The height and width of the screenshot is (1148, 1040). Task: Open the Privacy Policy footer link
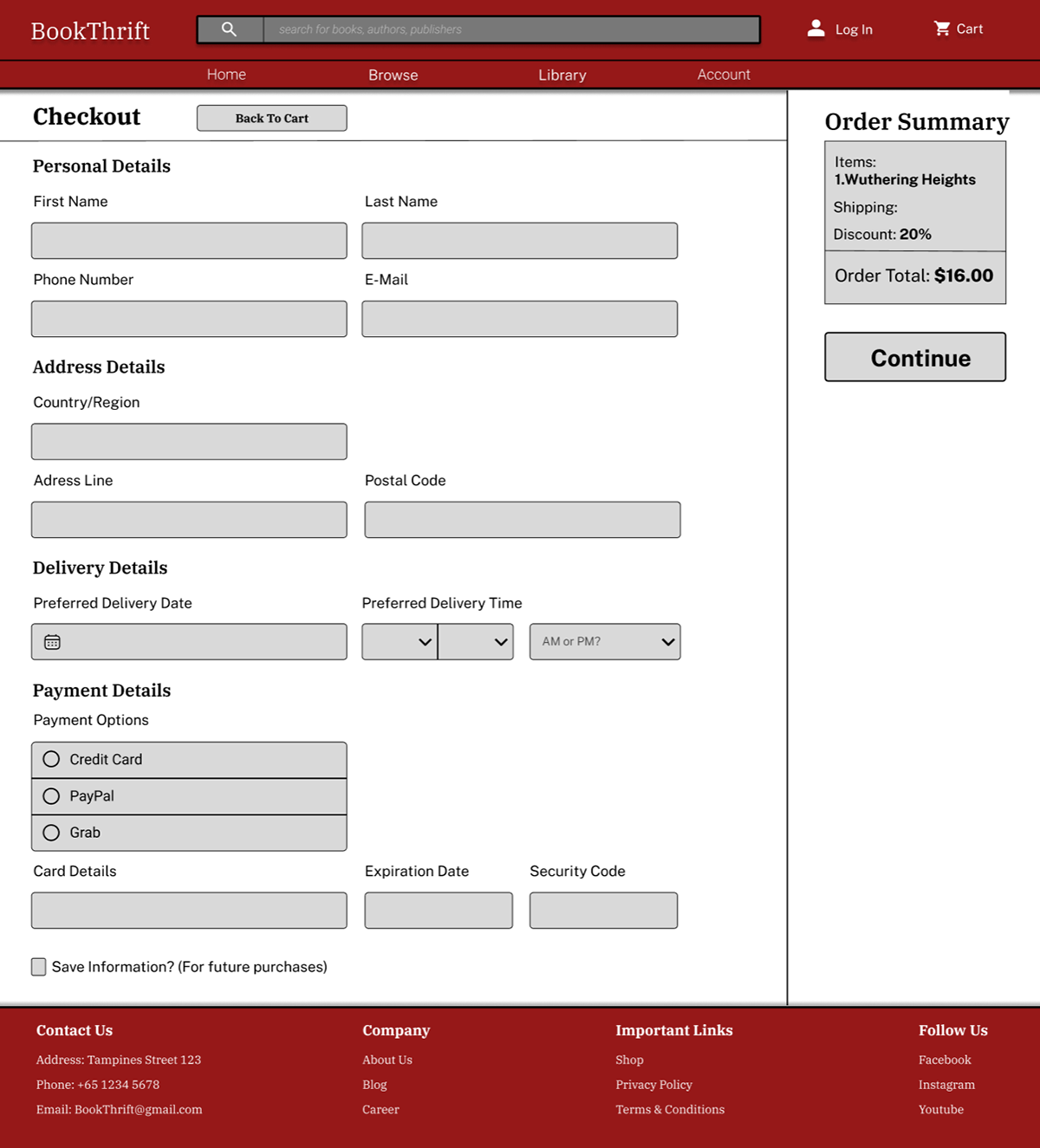point(653,1085)
